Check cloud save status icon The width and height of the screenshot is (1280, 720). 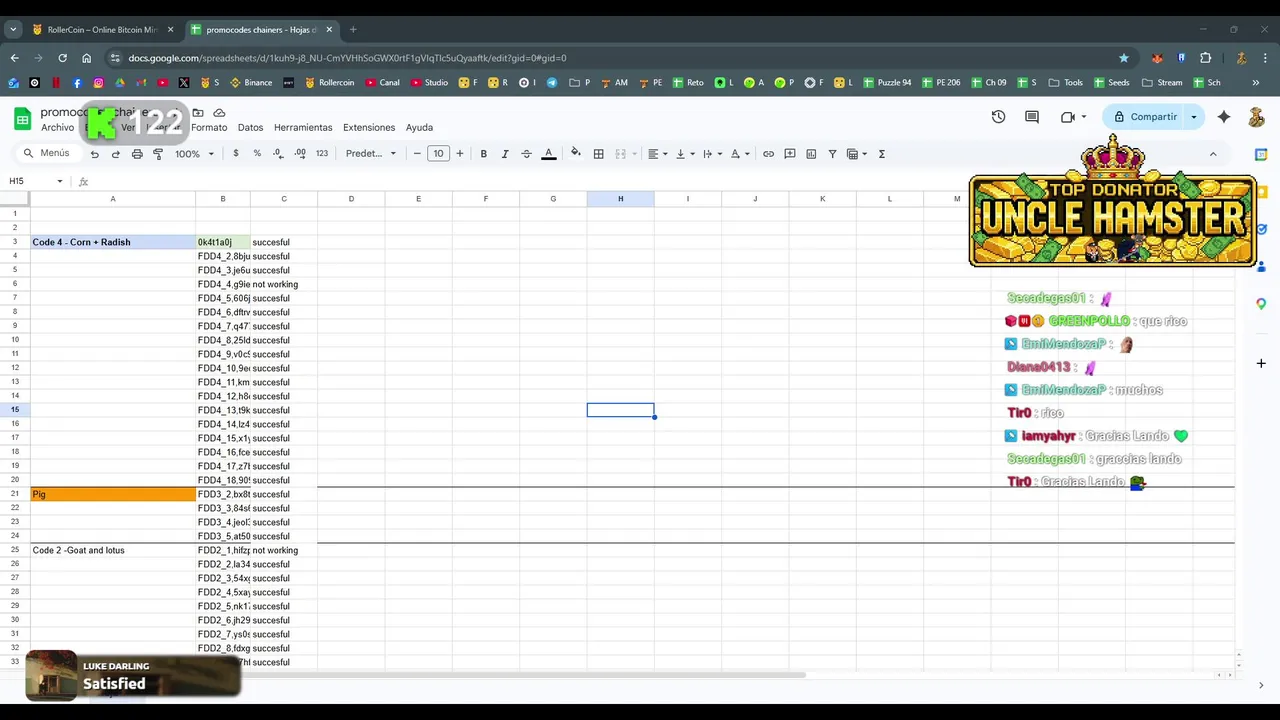pos(219,113)
